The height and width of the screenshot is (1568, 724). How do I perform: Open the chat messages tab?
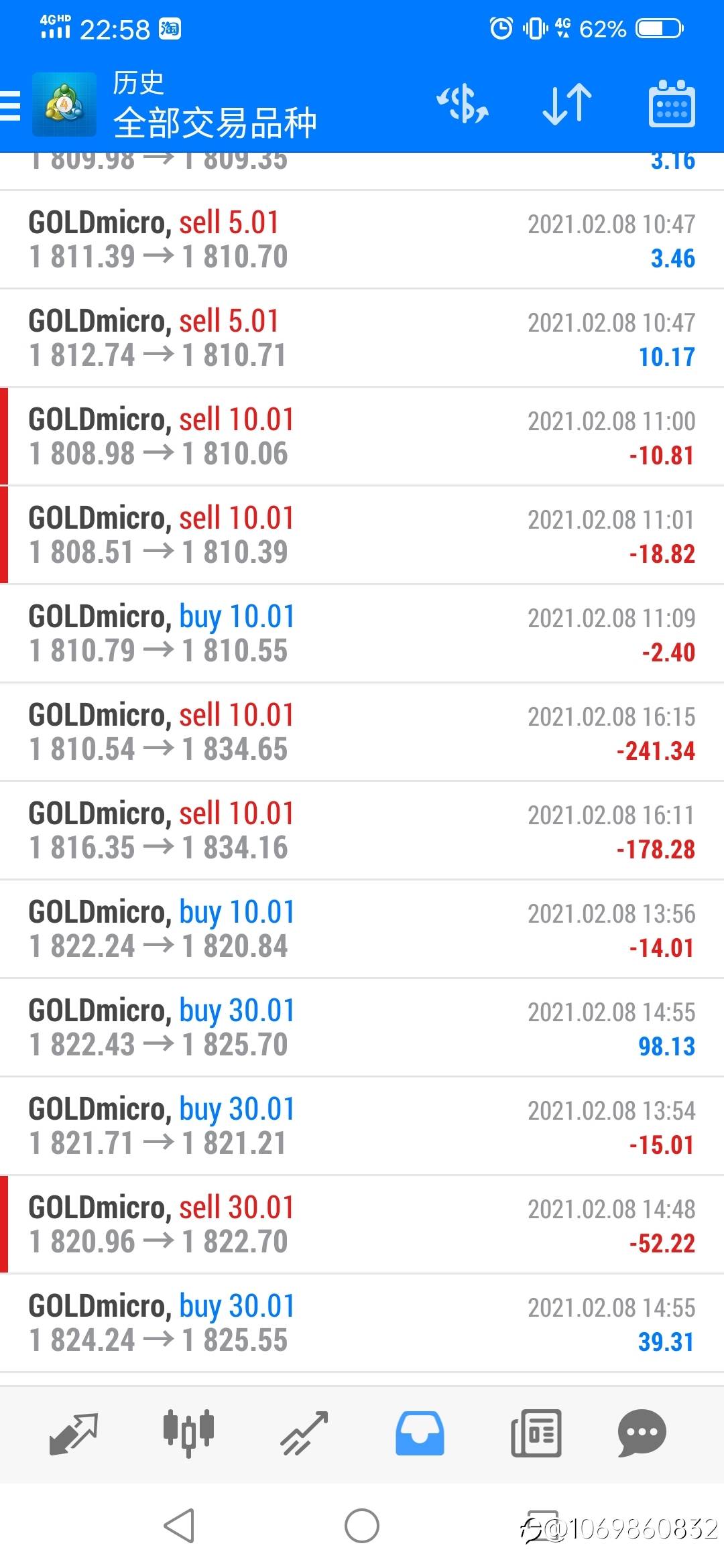click(642, 1433)
